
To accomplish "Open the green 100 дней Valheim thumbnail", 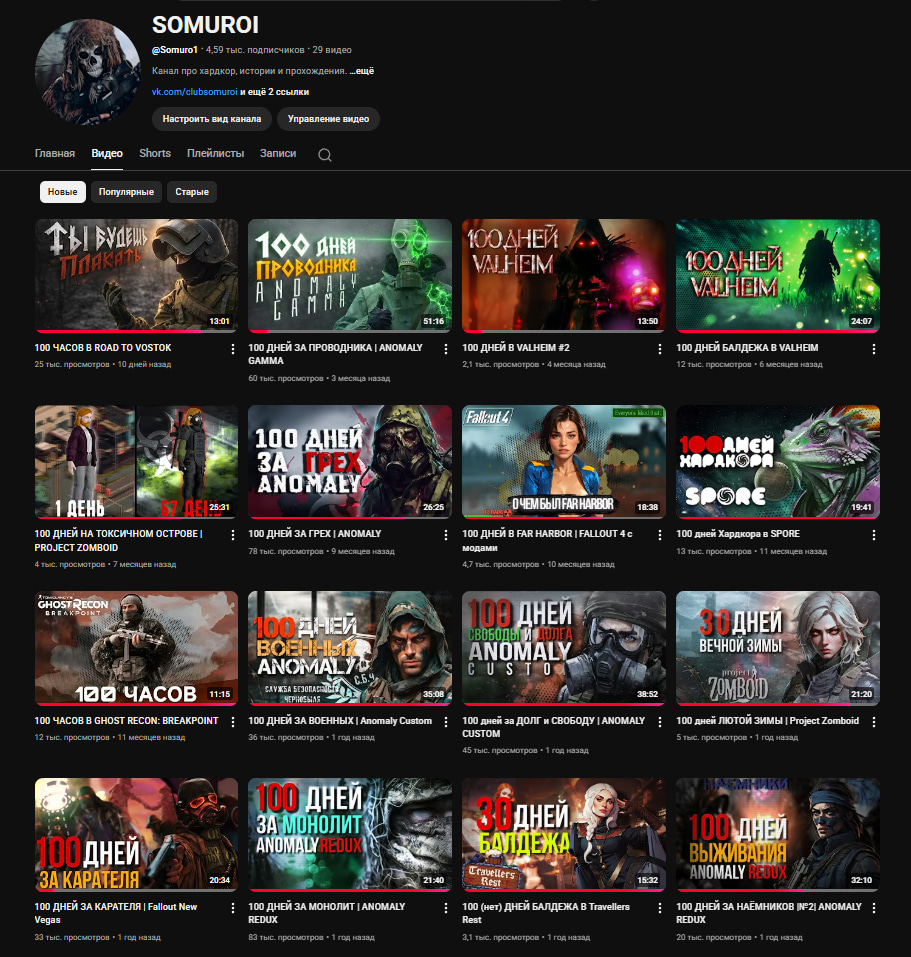I will 778,276.
